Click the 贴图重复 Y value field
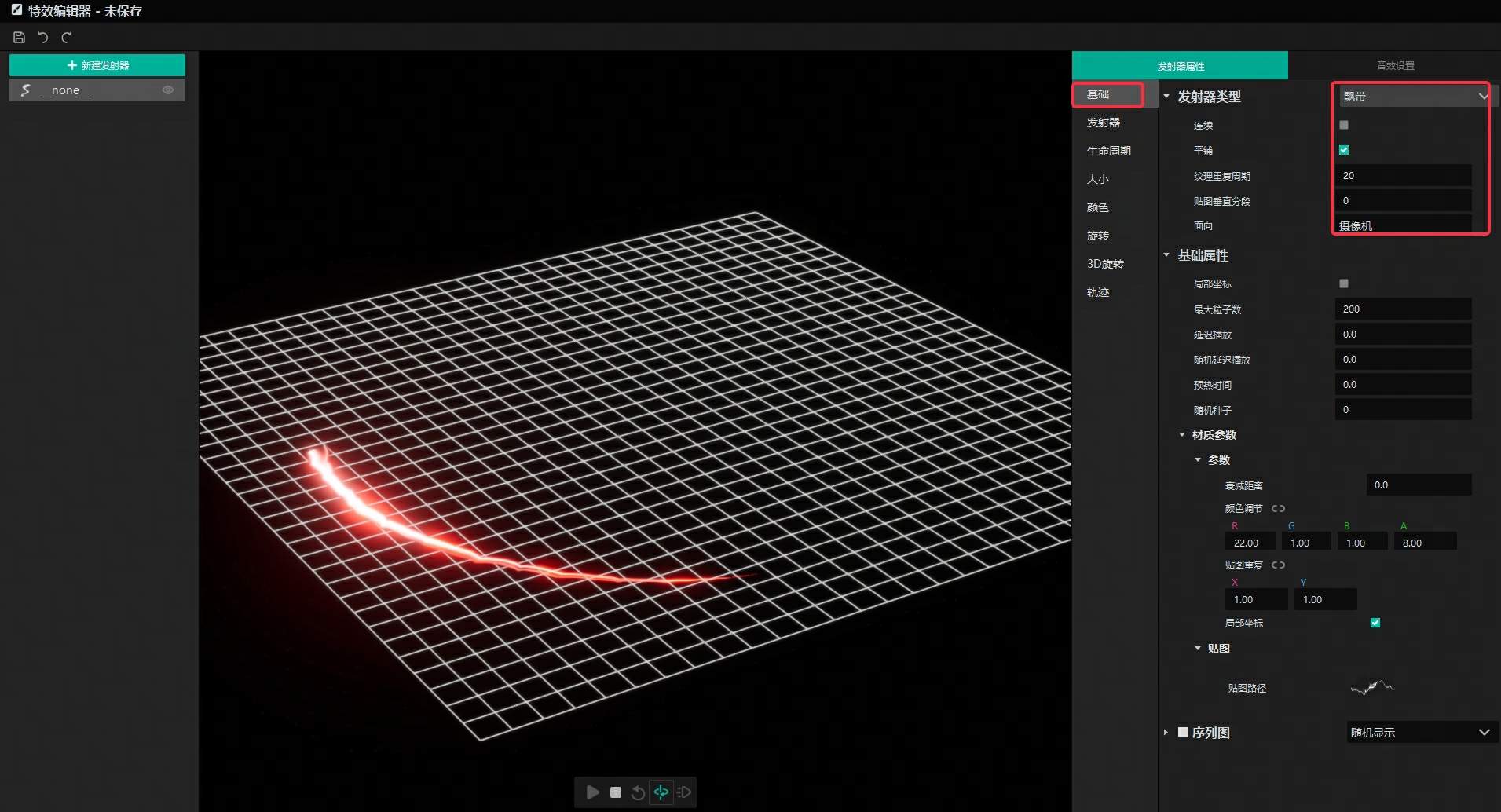This screenshot has width=1501, height=812. (1325, 599)
